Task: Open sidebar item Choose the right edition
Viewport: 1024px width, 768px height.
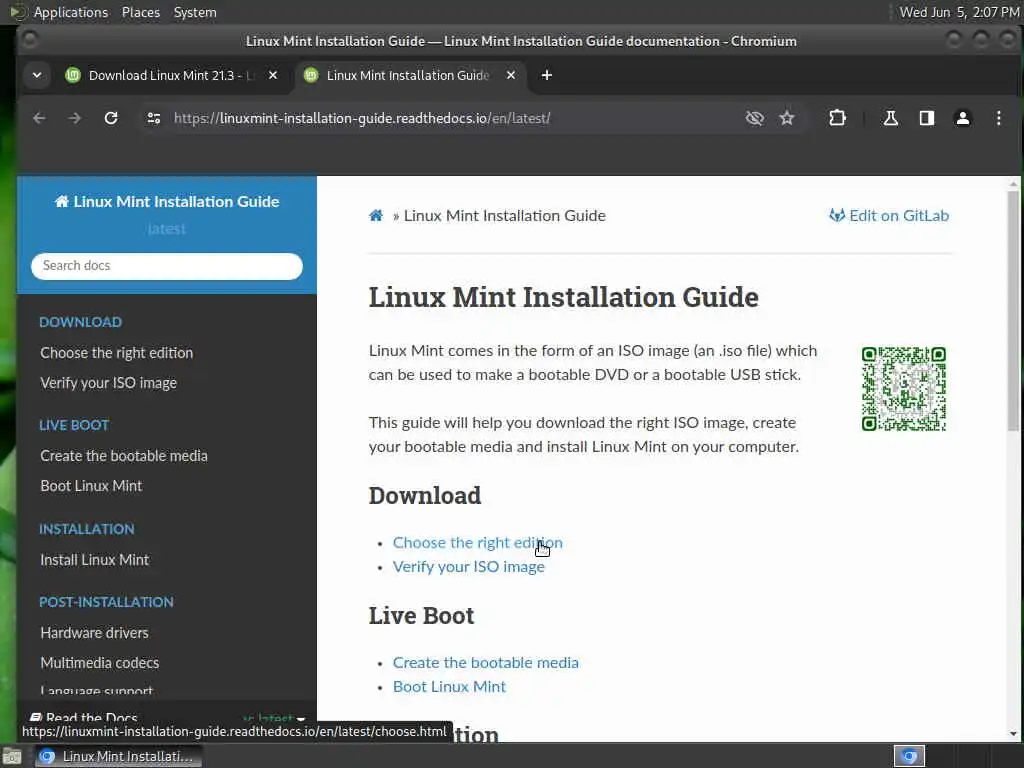Action: coord(116,353)
